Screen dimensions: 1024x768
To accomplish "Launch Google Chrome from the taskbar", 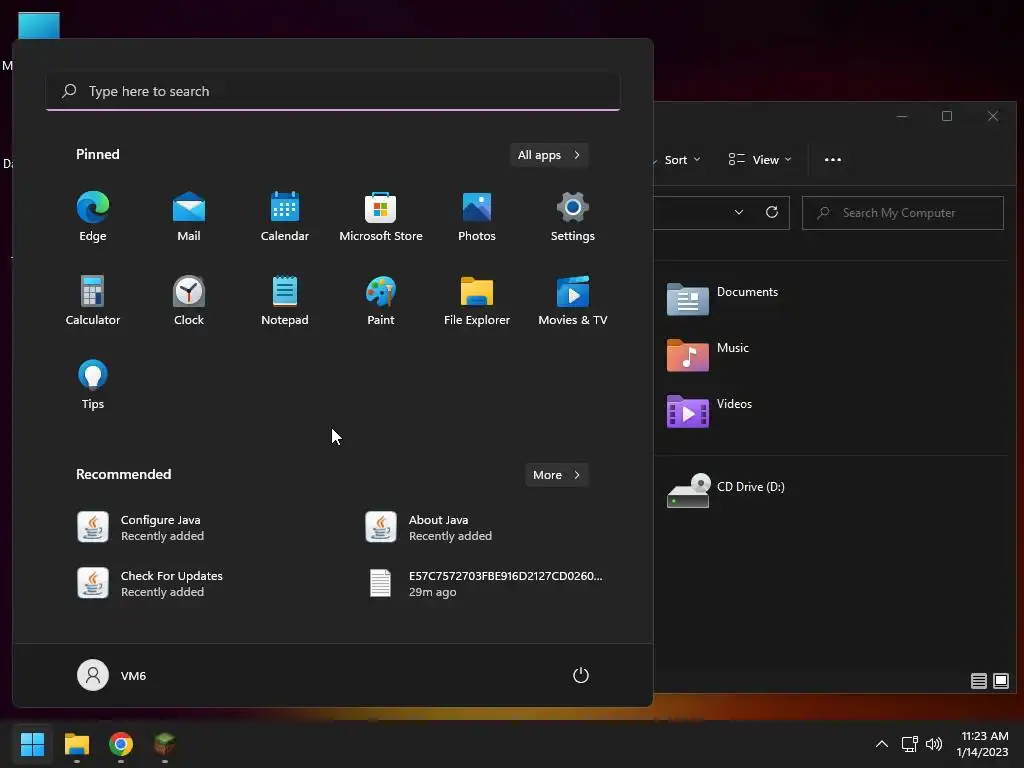I will point(121,744).
